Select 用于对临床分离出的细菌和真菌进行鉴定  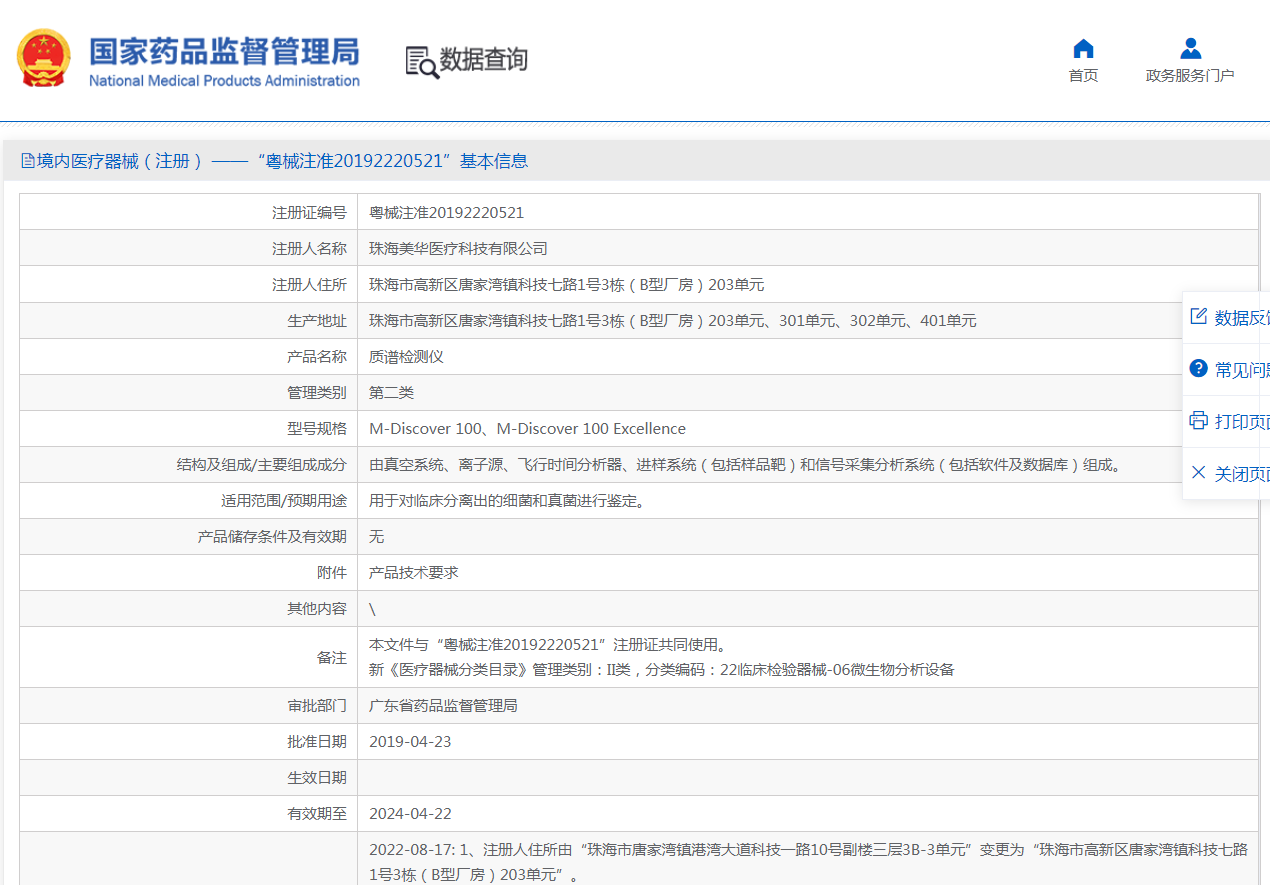coord(510,501)
